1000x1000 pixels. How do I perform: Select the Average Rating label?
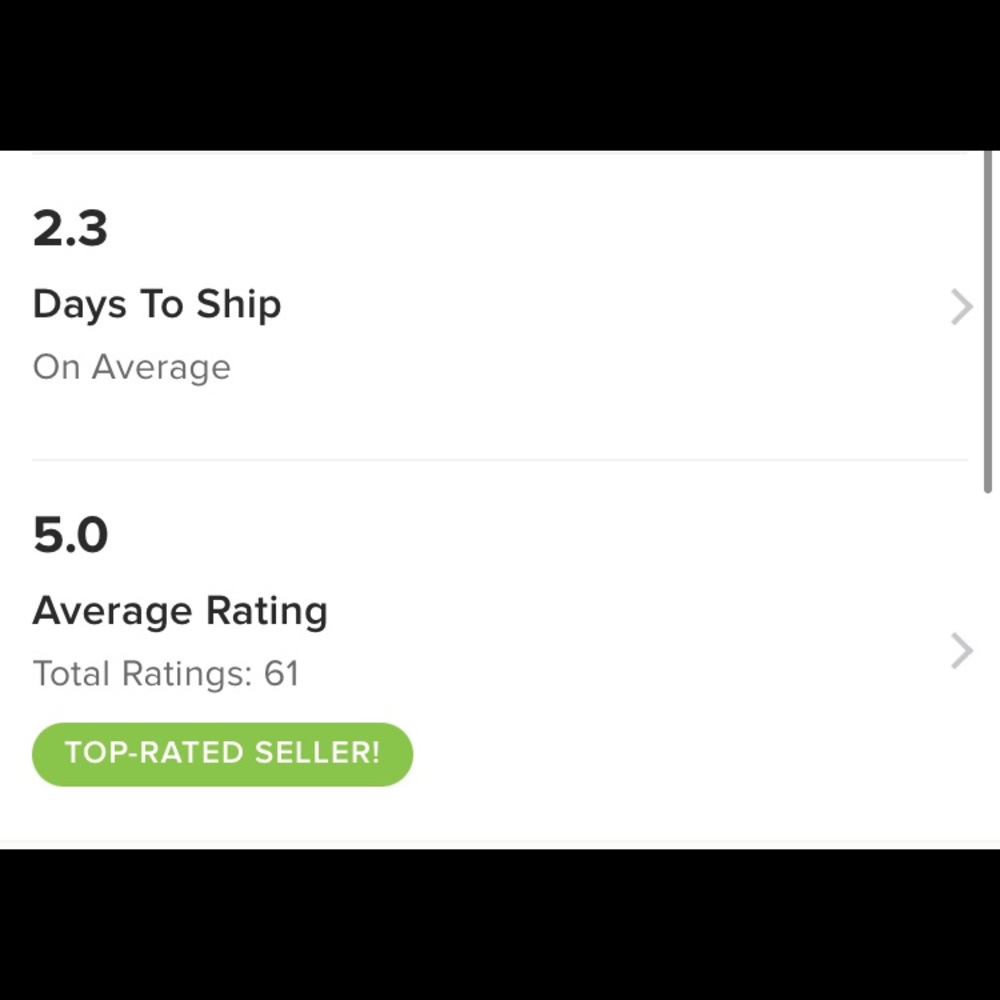click(180, 611)
